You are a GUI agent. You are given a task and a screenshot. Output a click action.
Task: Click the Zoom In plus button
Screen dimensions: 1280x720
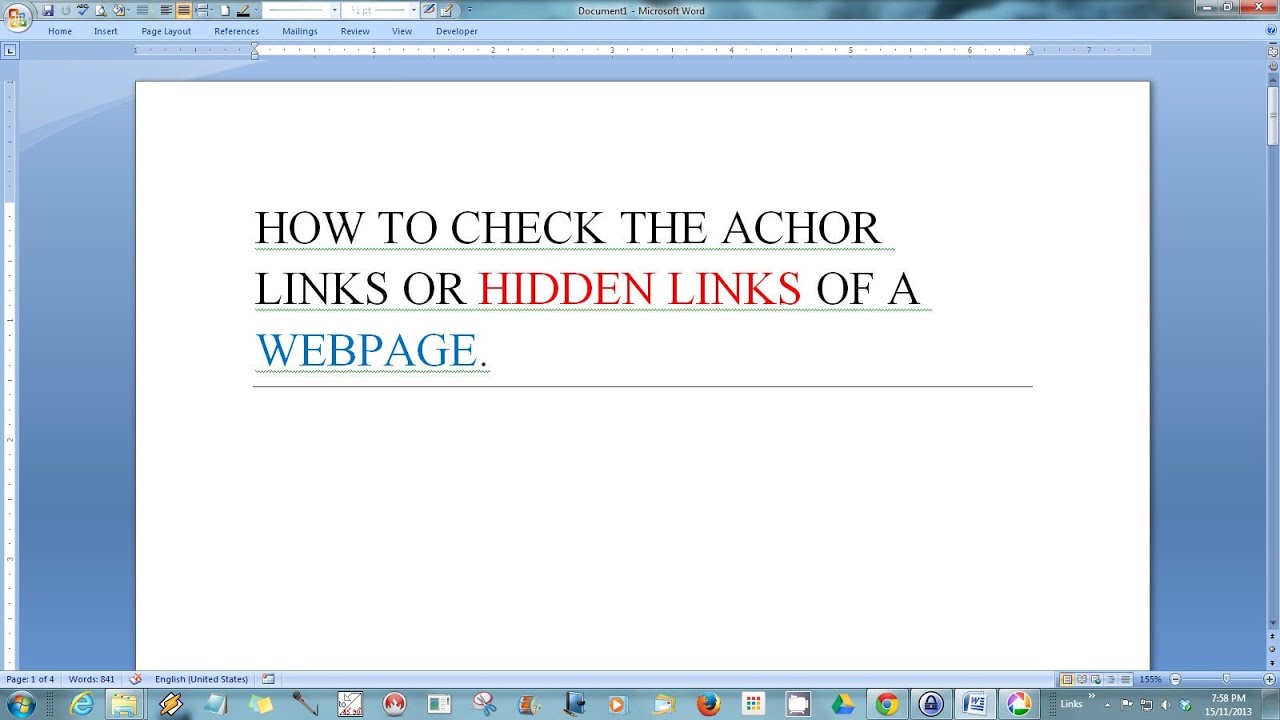(x=1270, y=679)
